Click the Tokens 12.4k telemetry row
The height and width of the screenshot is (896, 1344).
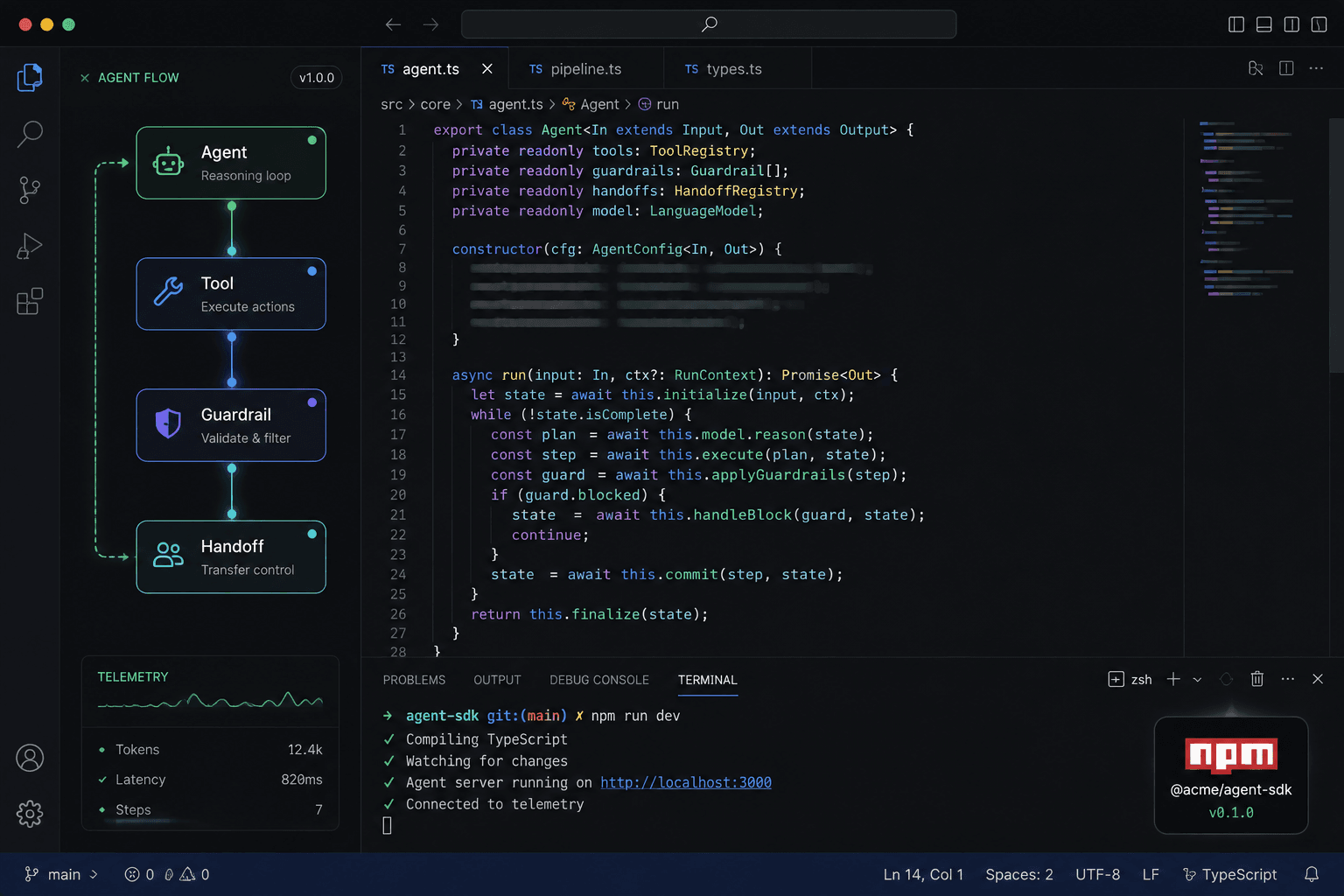point(210,750)
